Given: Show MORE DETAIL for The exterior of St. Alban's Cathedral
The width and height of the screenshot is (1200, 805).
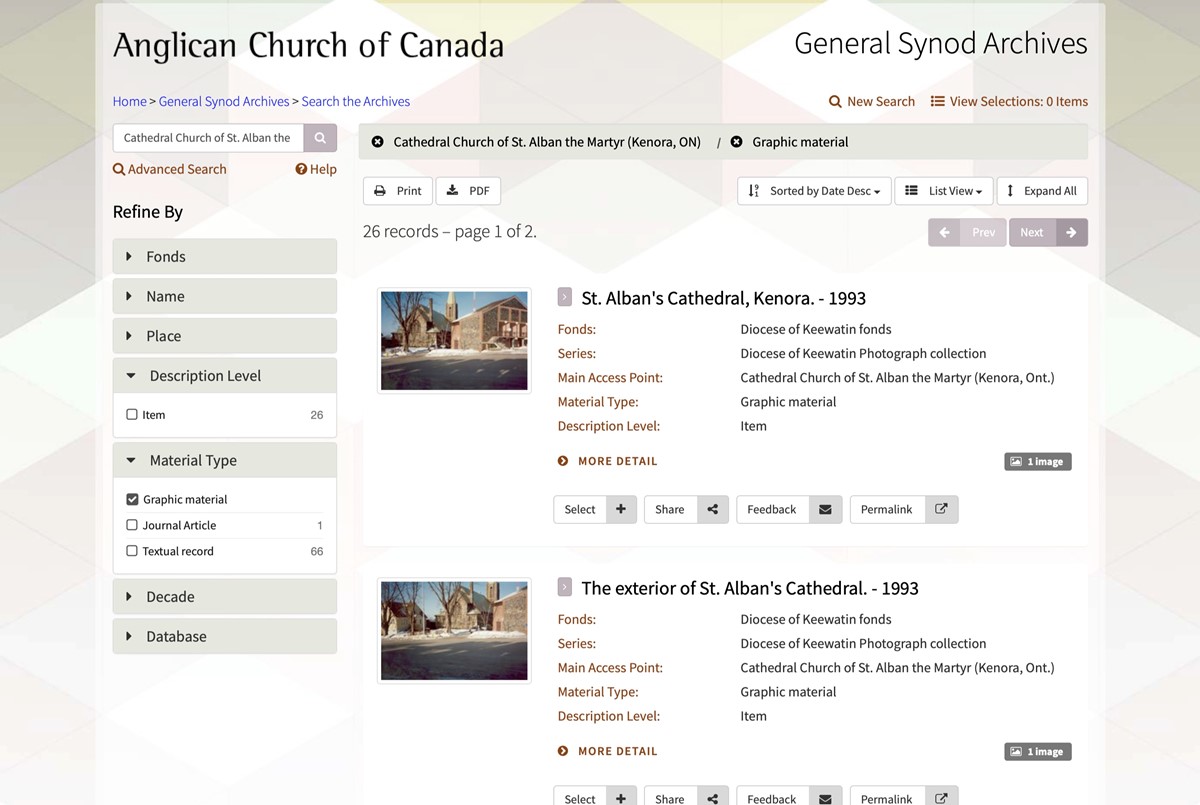Looking at the screenshot, I should pos(608,751).
